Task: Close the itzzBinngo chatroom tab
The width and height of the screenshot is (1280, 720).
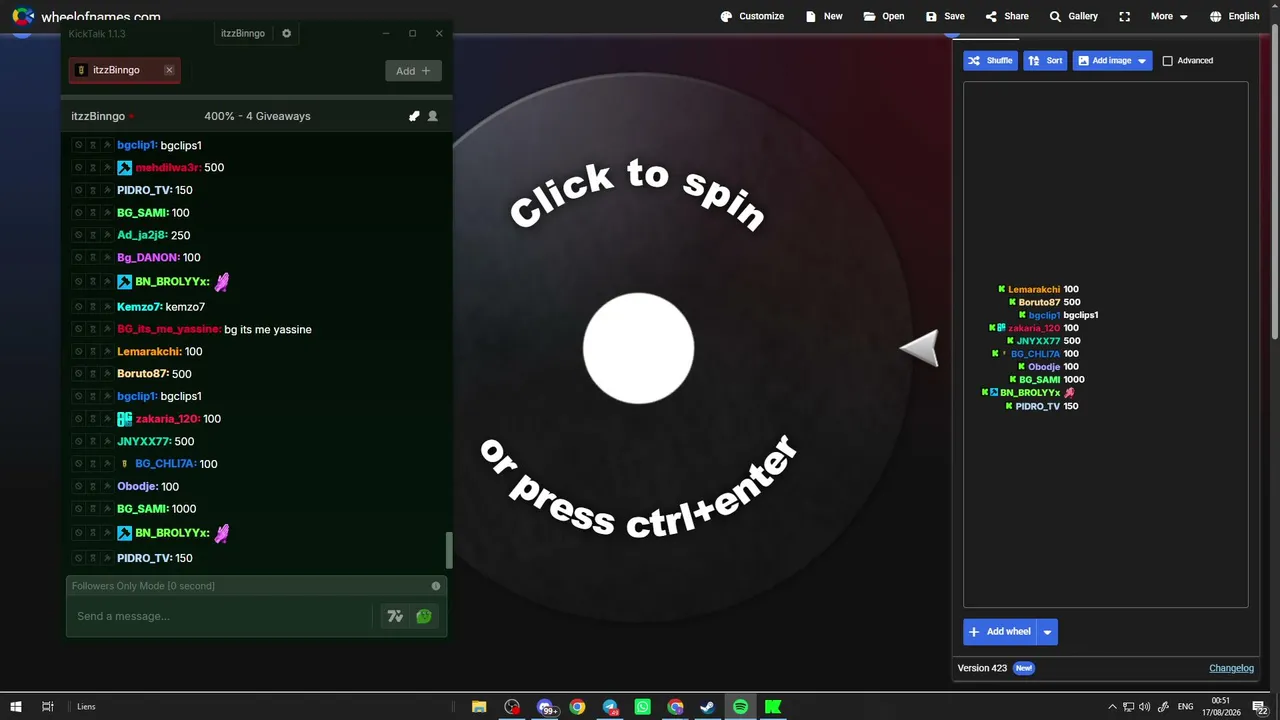Action: pyautogui.click(x=169, y=70)
